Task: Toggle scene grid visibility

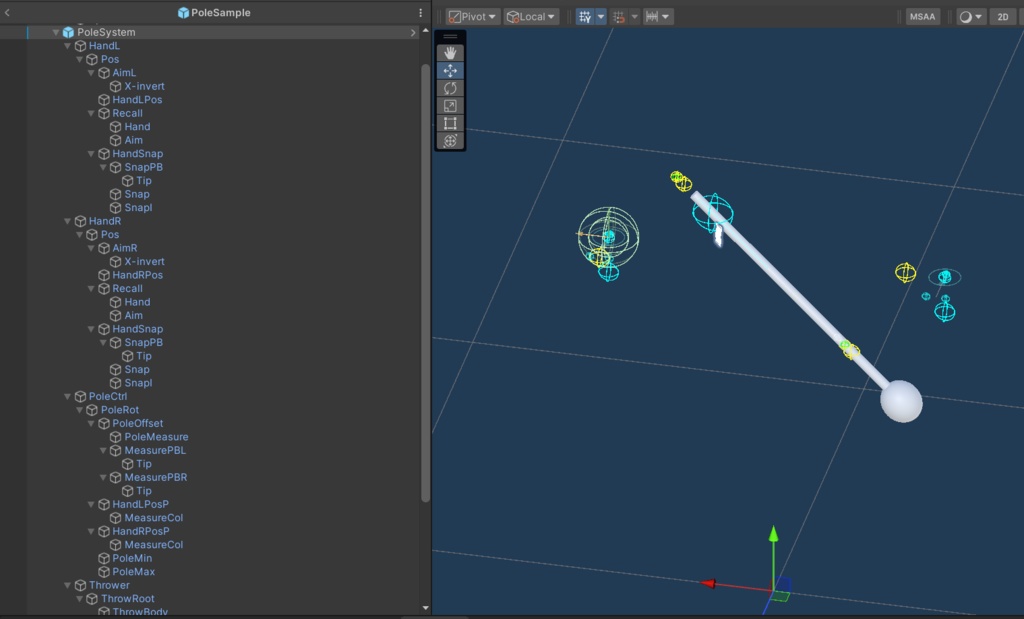Action: [x=585, y=16]
